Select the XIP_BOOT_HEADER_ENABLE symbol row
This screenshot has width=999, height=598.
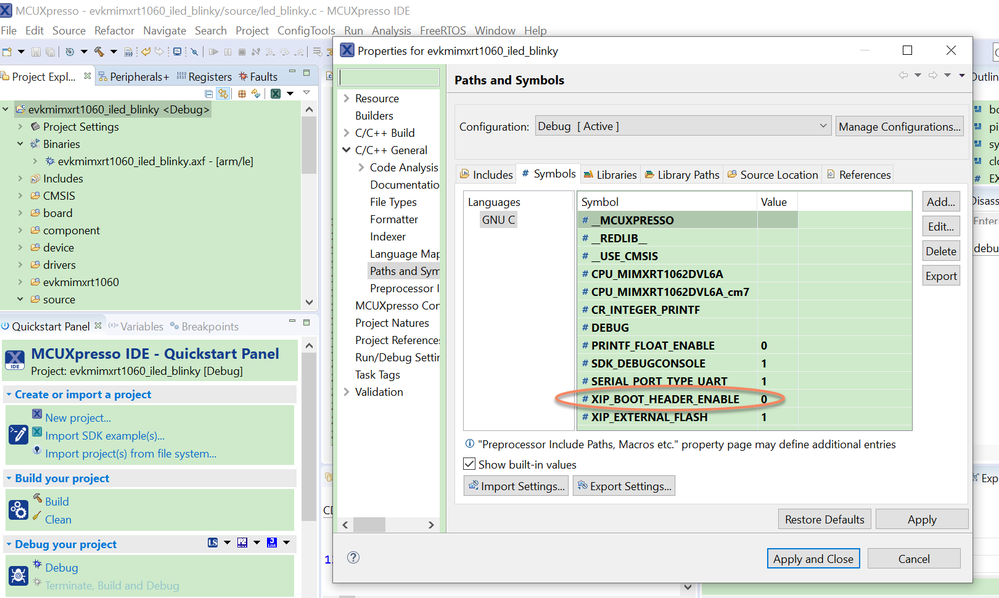[x=745, y=399]
